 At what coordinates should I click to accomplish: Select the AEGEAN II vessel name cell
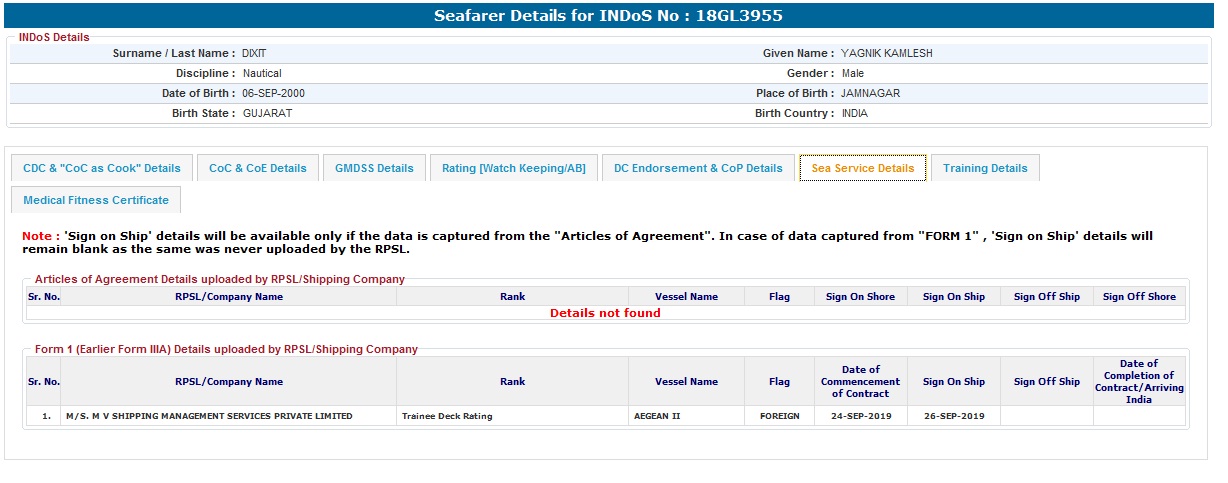point(657,416)
